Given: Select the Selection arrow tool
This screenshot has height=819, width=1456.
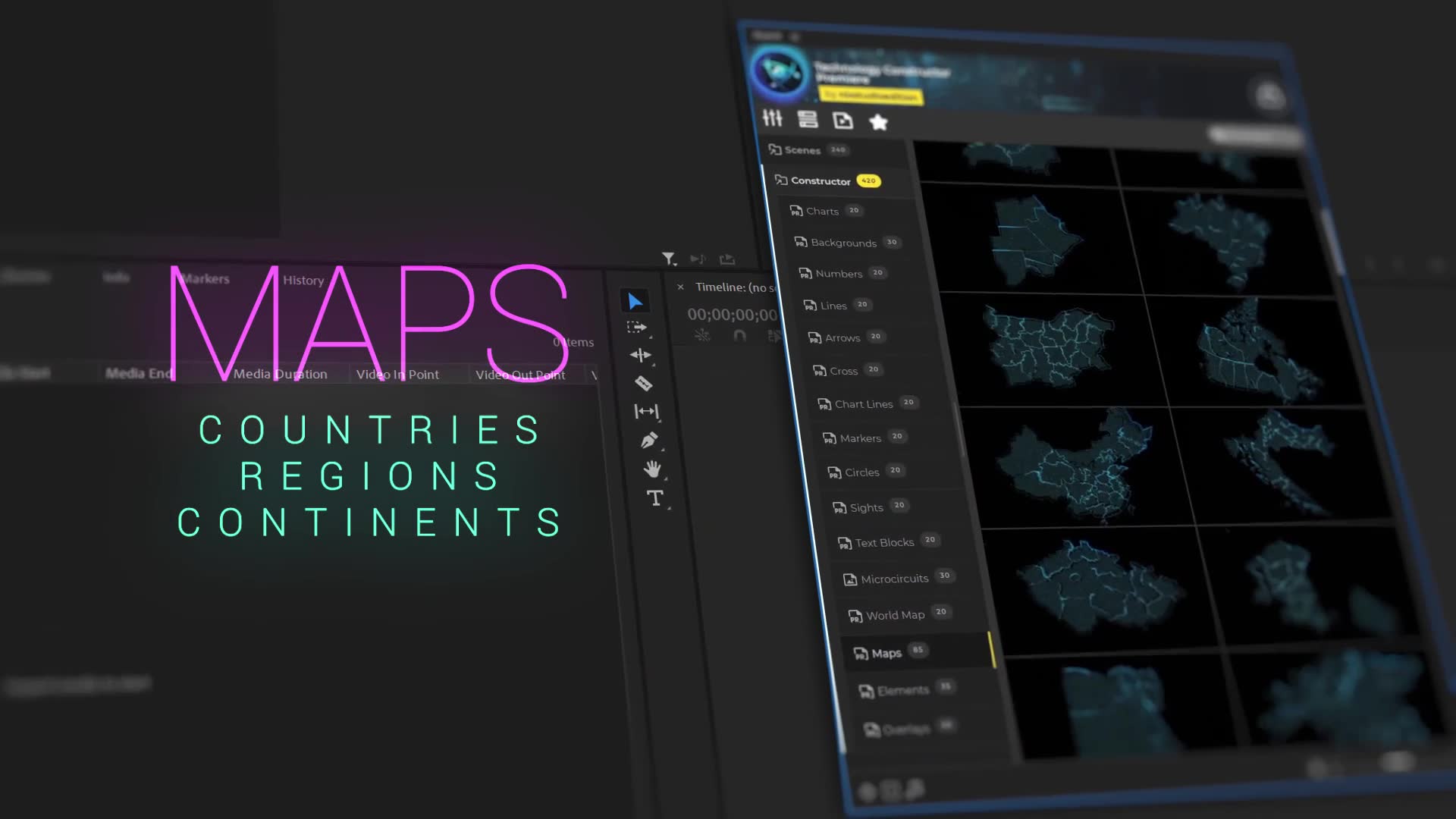Looking at the screenshot, I should click(635, 301).
